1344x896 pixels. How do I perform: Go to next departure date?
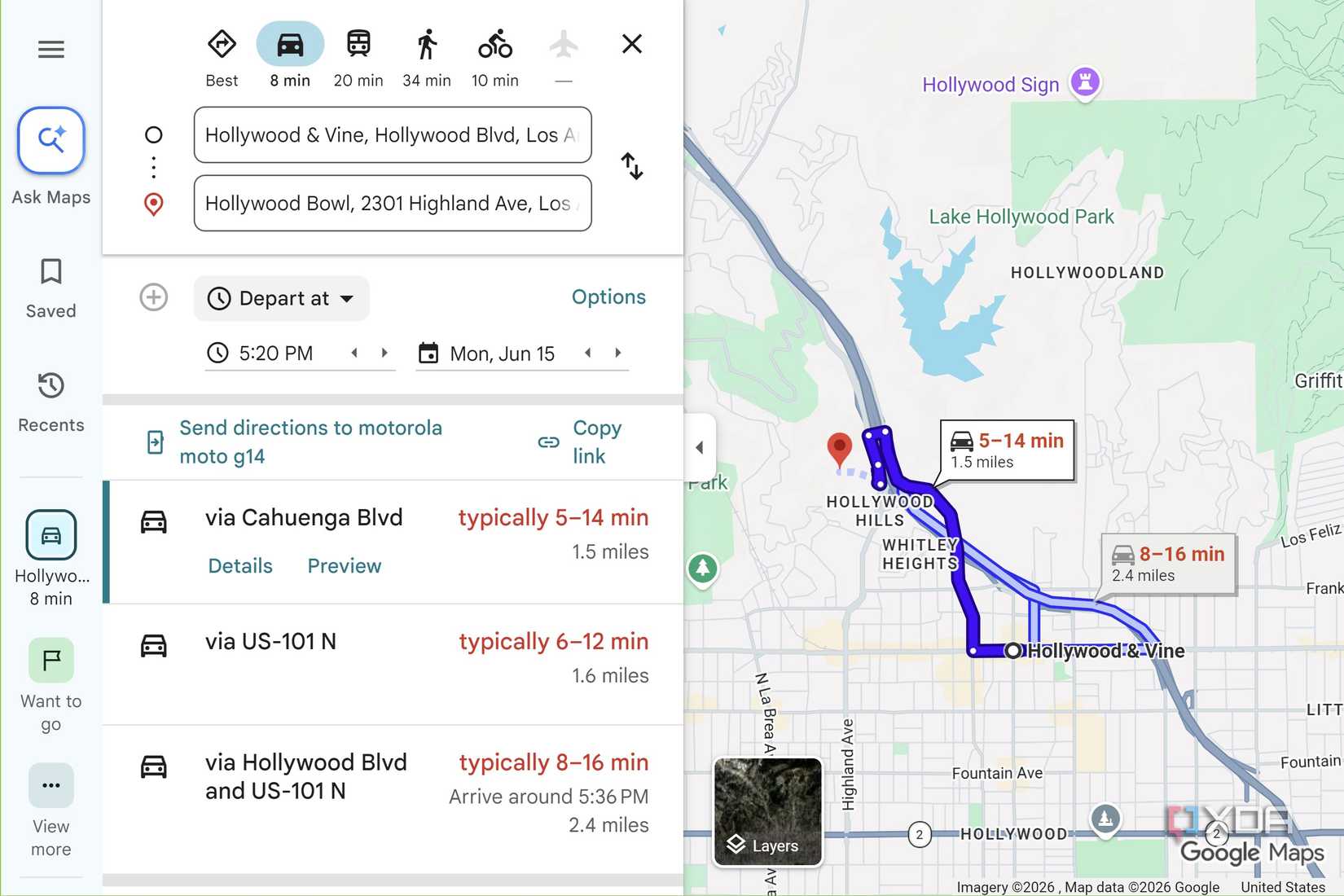click(x=618, y=353)
